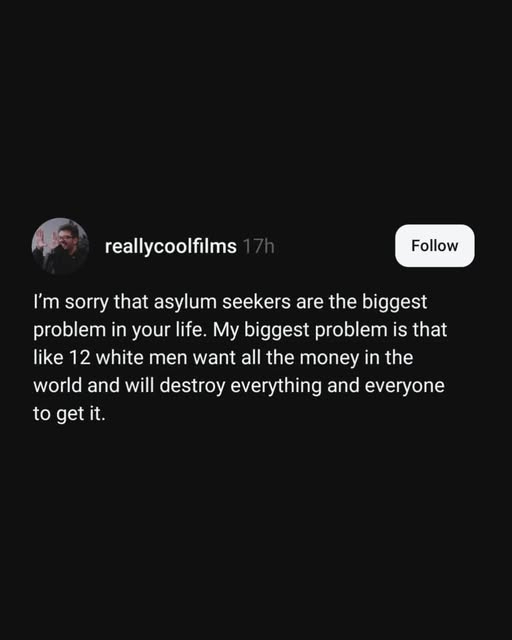Click the last line "to get it."
512x640 pixels.
[69, 413]
